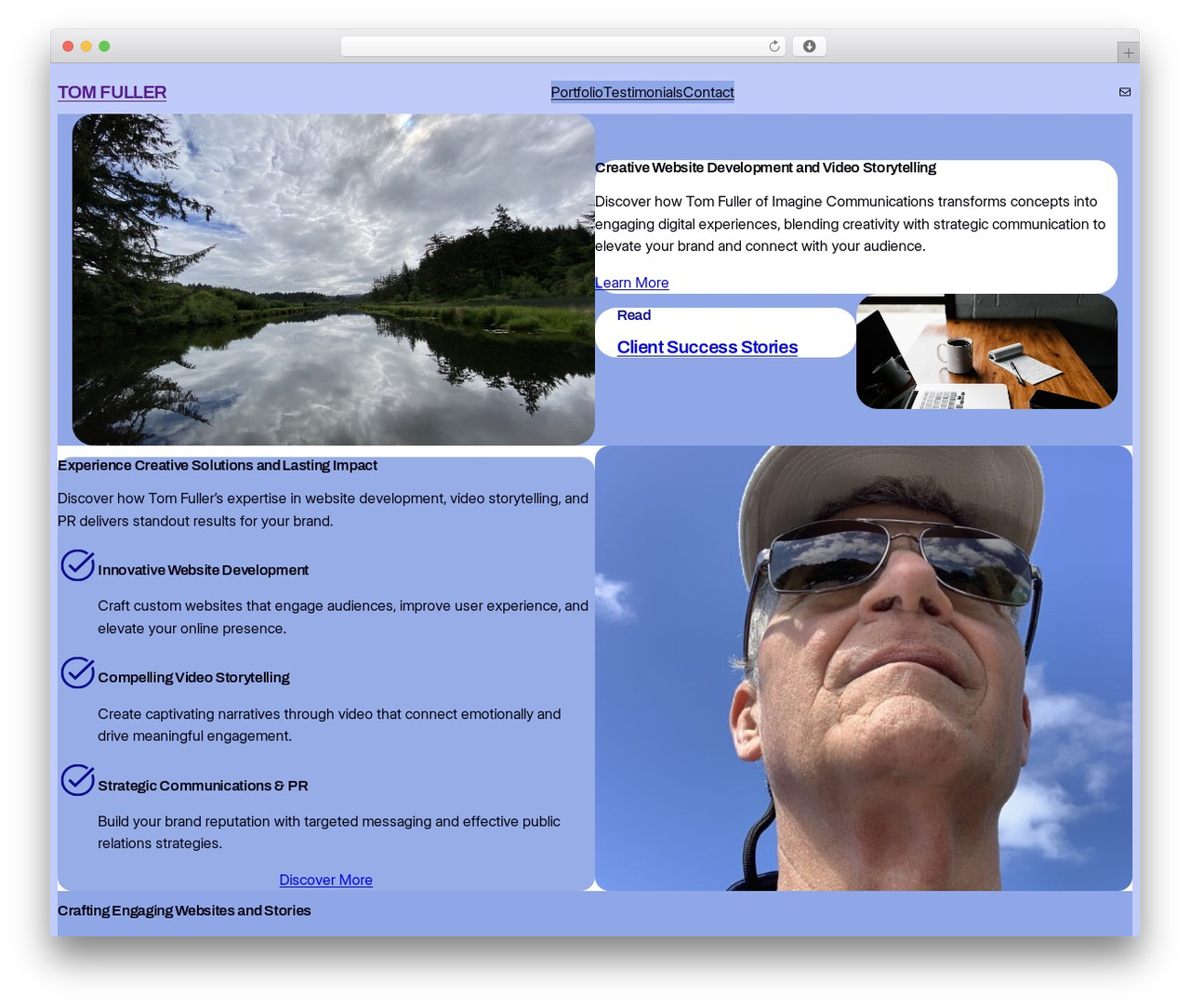
Task: Click the paragraph starting 'Build your brand reputation'
Action: 329,832
